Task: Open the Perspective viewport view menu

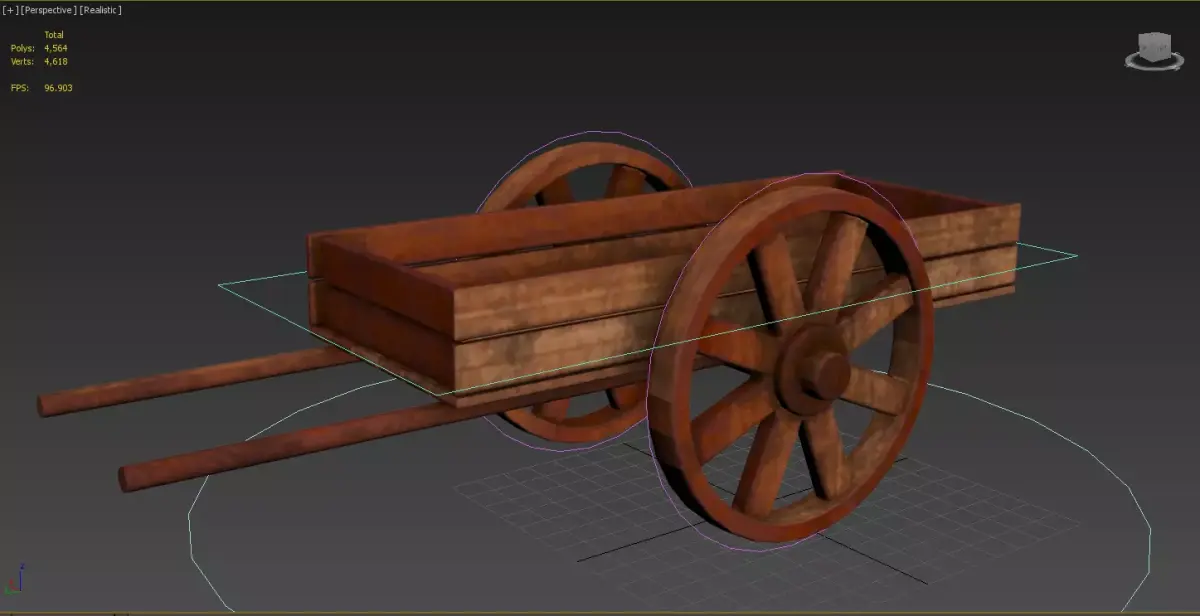Action: point(49,10)
